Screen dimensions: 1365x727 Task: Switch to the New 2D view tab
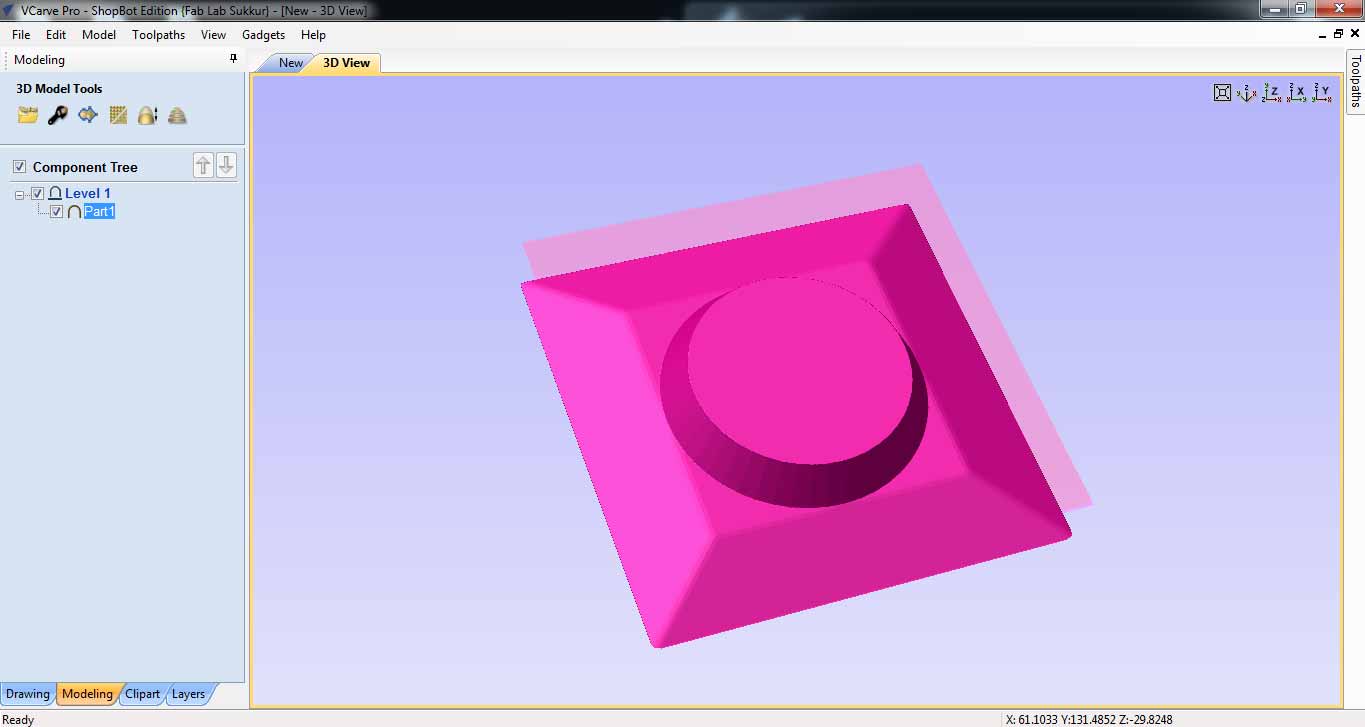[x=290, y=63]
